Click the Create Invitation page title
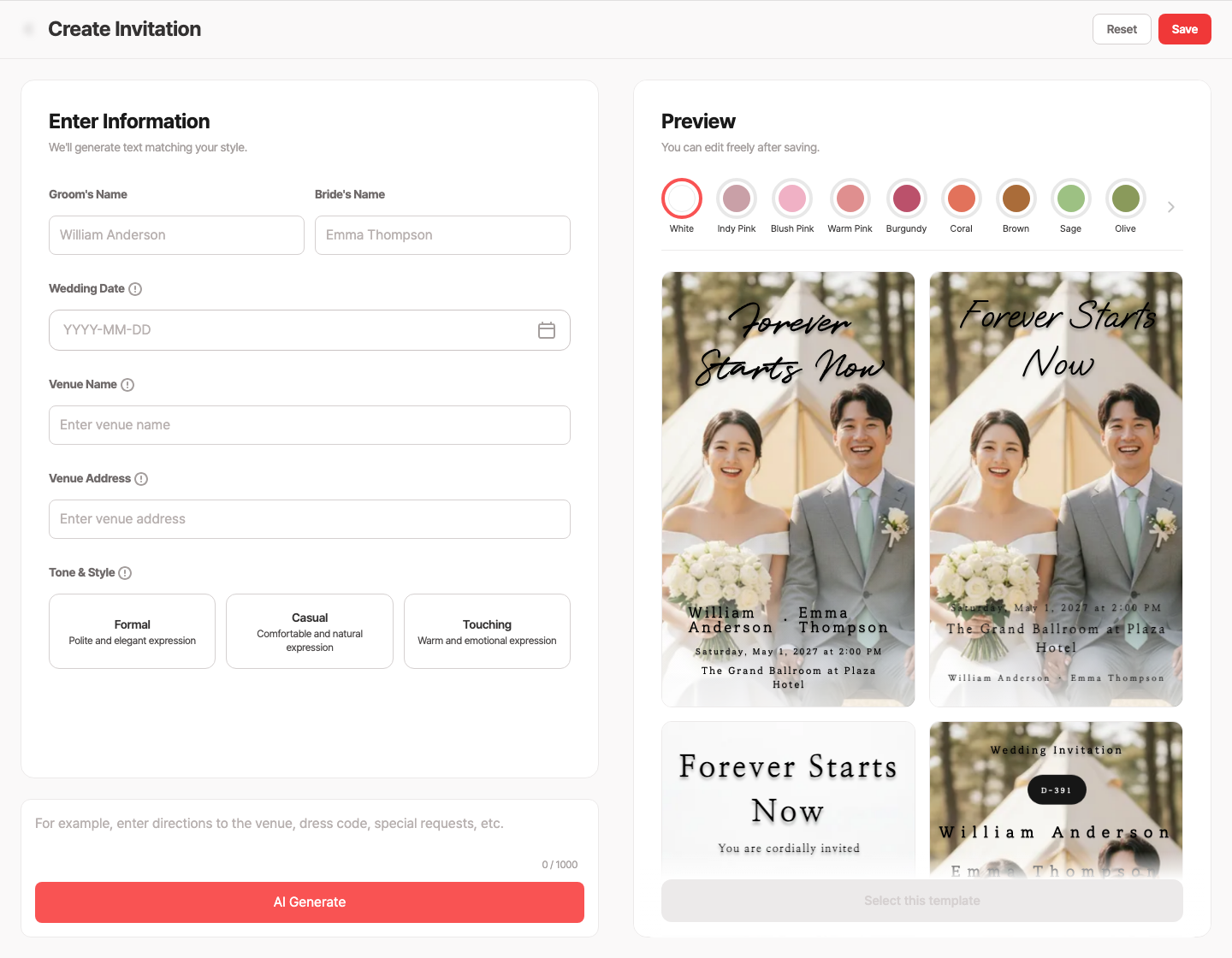 coord(125,29)
